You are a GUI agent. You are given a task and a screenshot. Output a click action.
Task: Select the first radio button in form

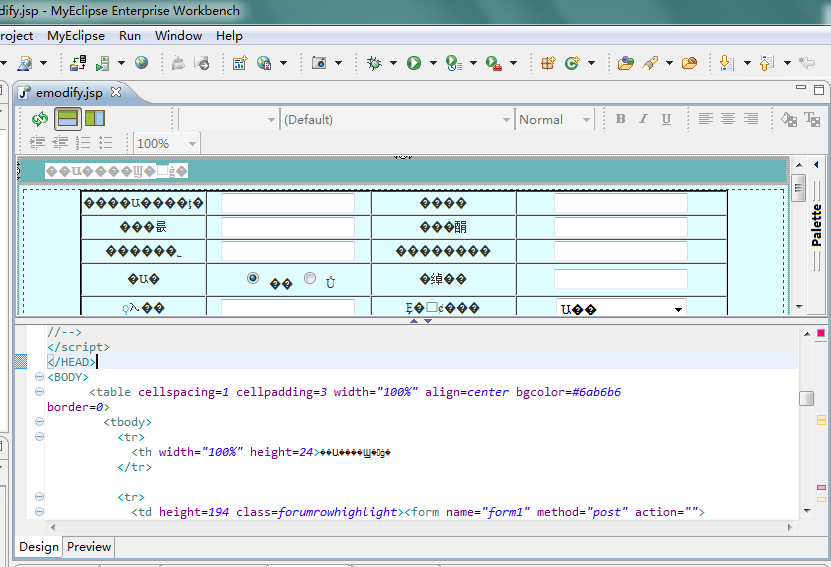253,278
